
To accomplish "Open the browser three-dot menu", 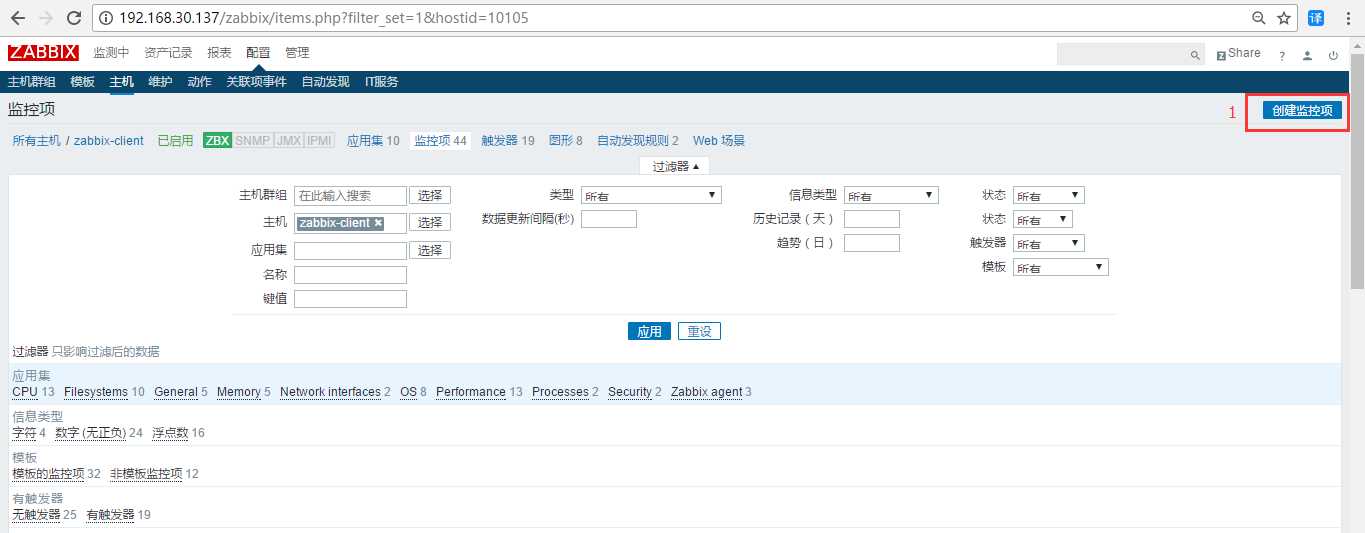I will tap(1347, 18).
